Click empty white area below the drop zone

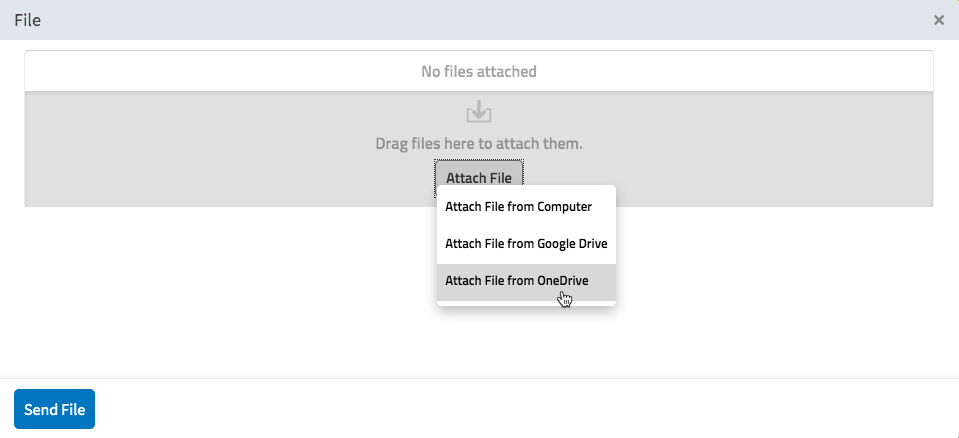[214, 294]
